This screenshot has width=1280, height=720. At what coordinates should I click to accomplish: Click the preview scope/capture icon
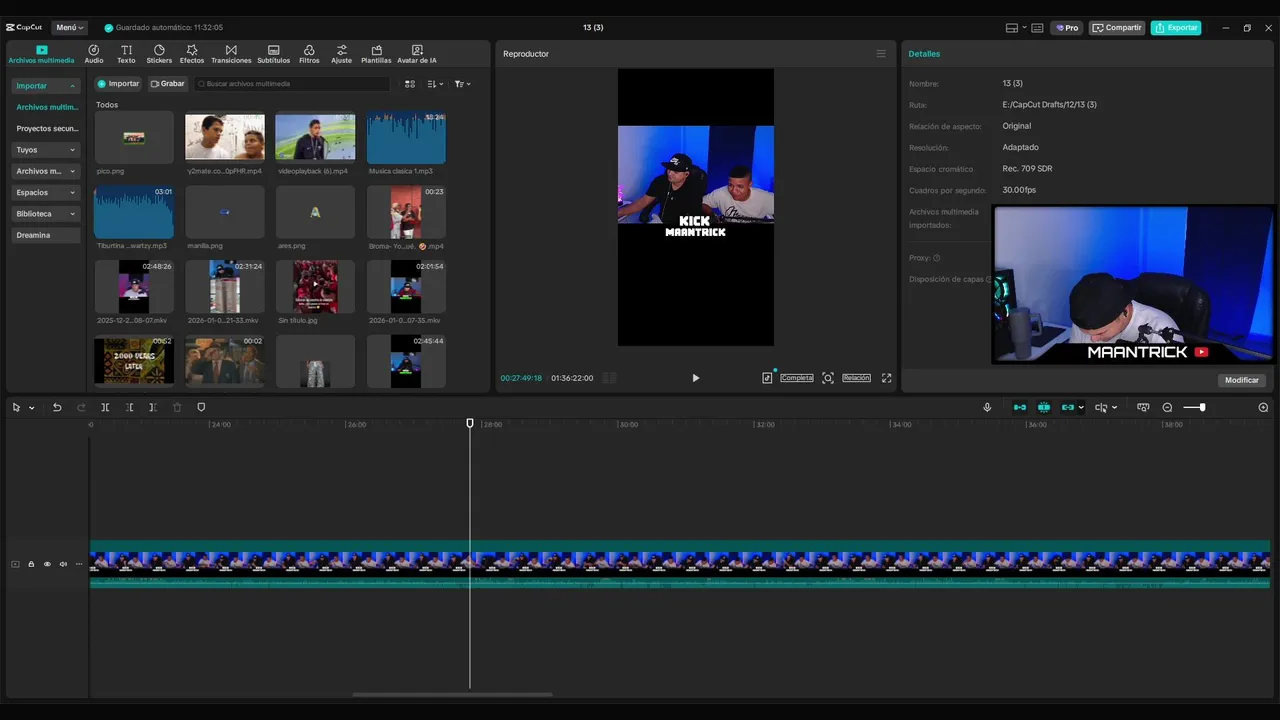828,378
